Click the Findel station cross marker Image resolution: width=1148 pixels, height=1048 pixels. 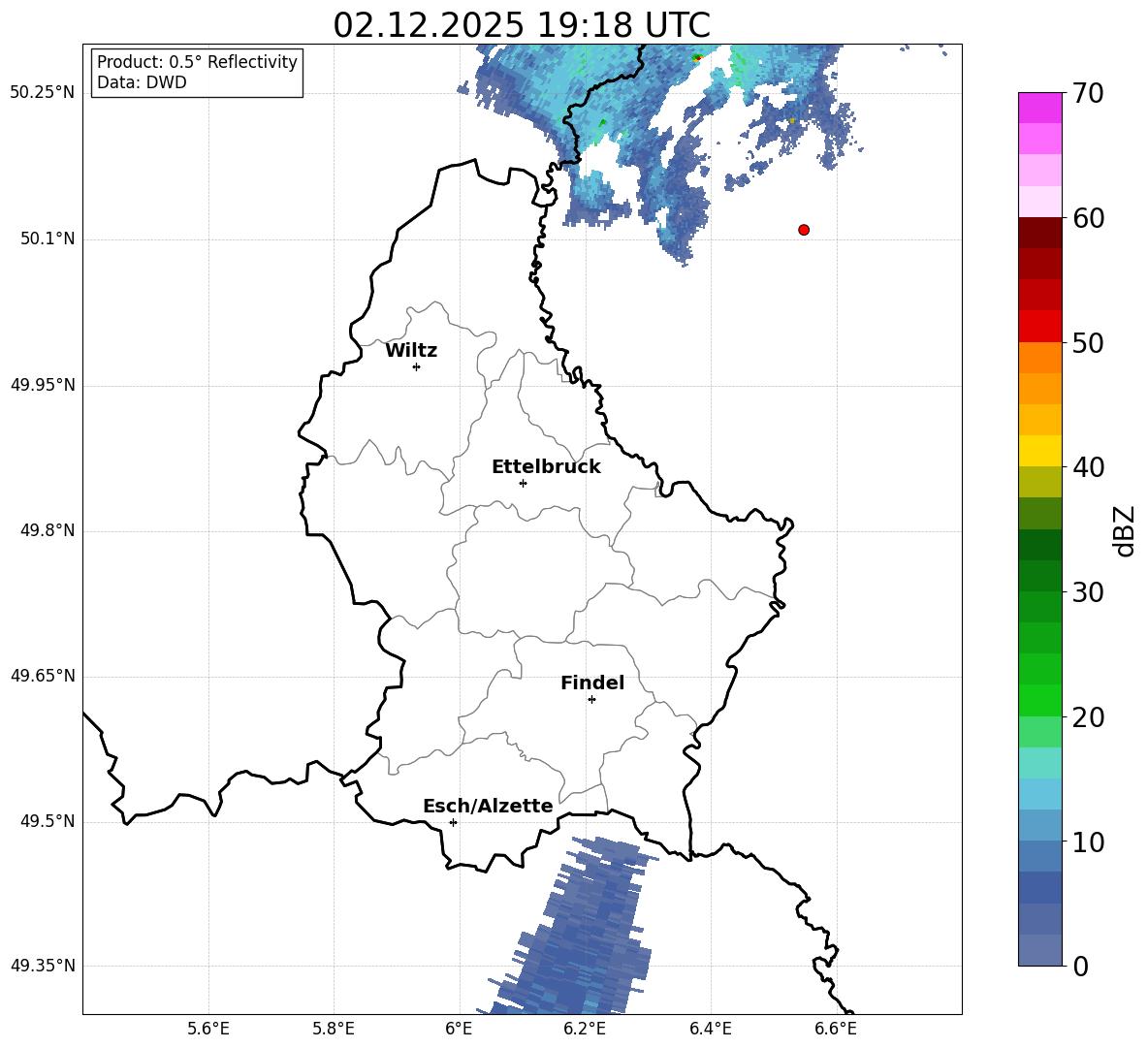591,700
